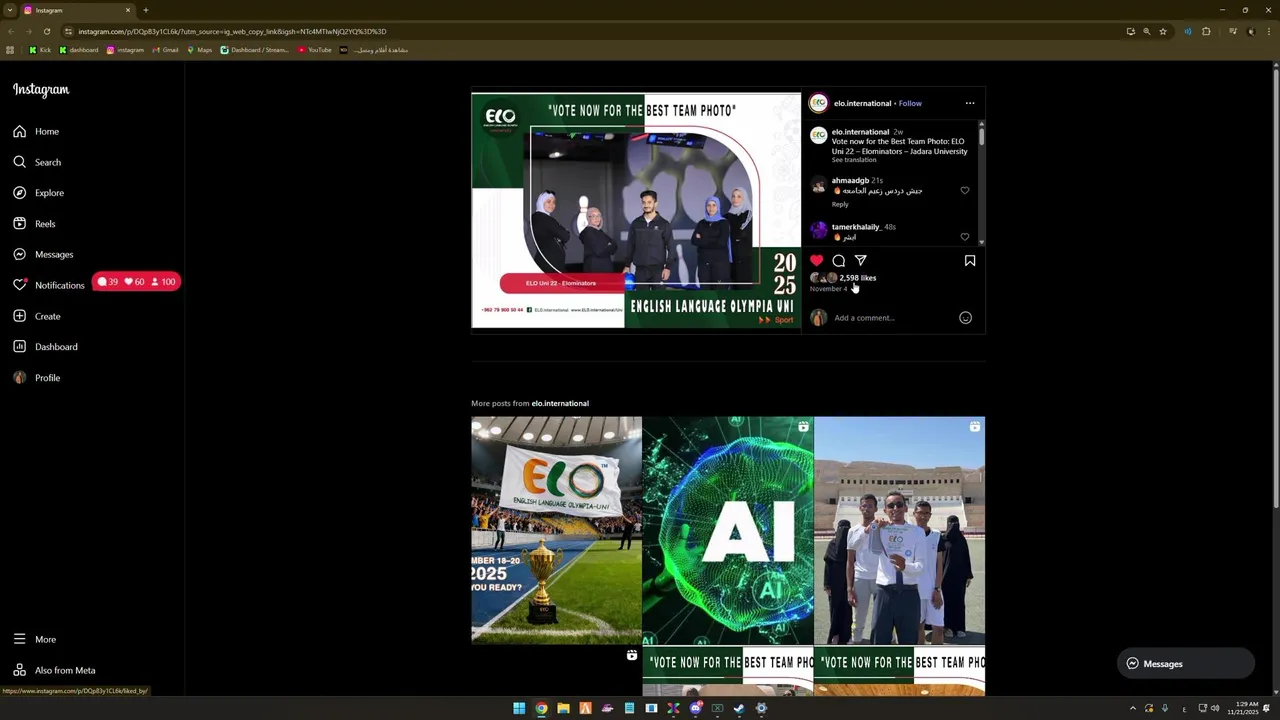Click the main post team photo
This screenshot has width=1280, height=720.
click(636, 210)
